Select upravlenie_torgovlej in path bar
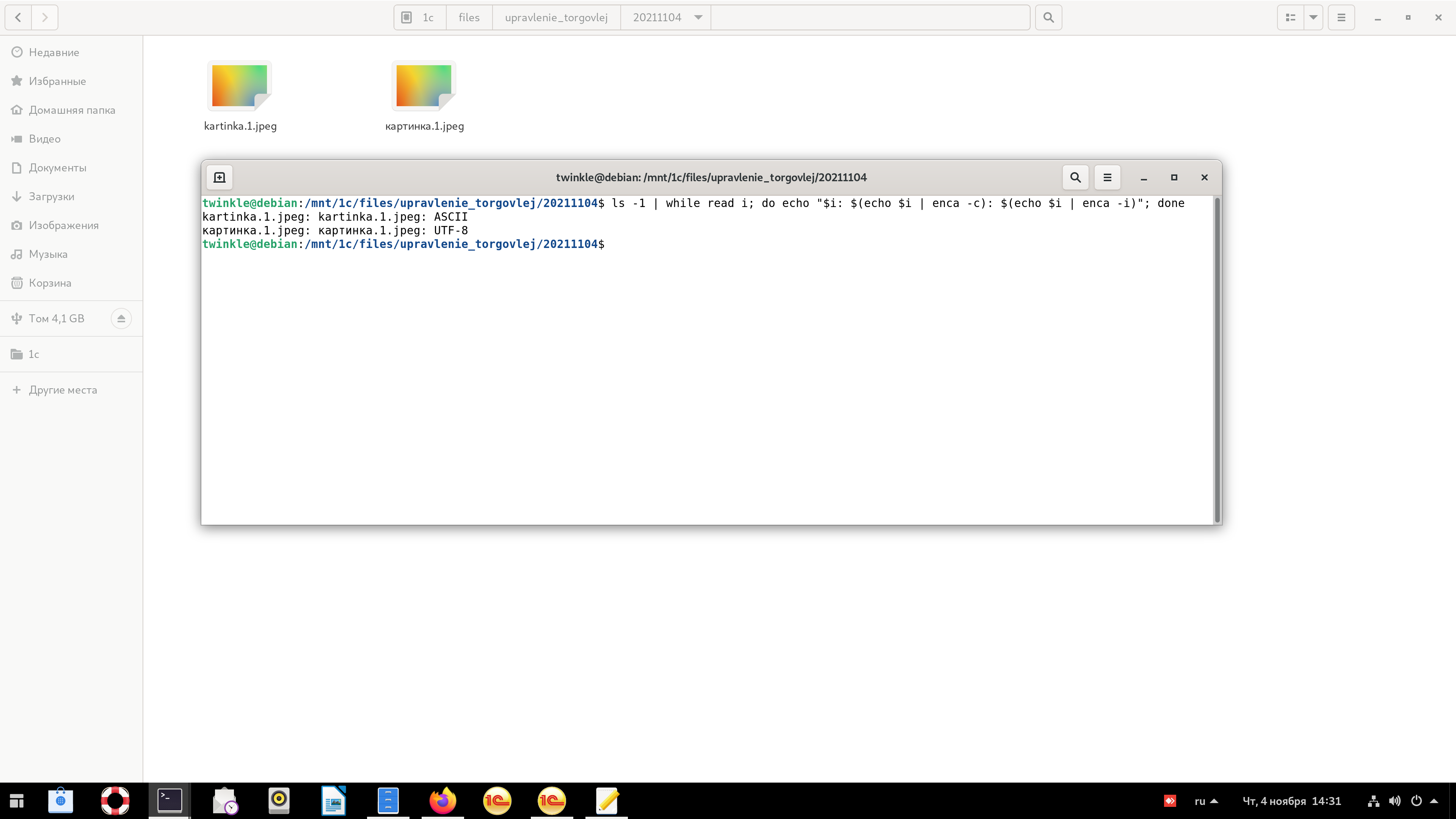Screen dimensions: 1456x819 click(555, 17)
